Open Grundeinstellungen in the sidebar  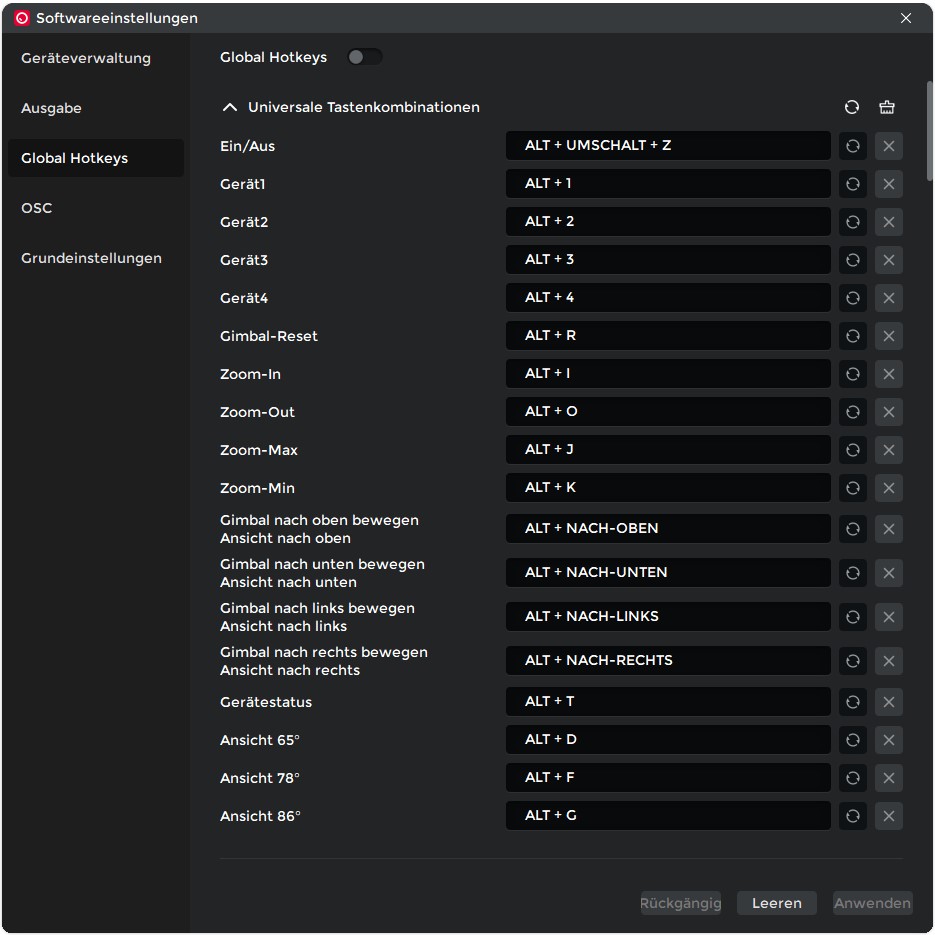click(x=91, y=258)
